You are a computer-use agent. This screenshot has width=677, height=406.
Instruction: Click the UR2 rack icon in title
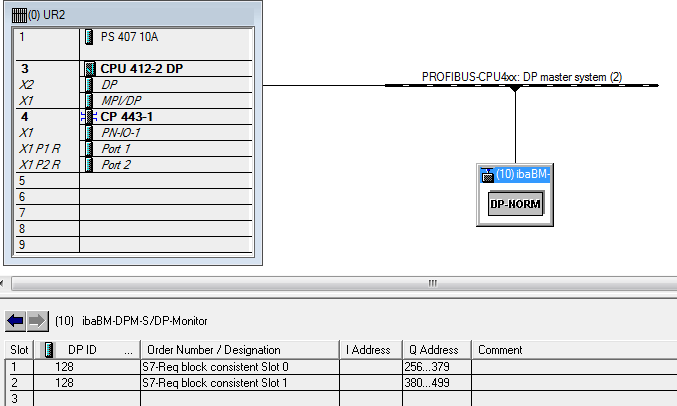click(x=19, y=15)
